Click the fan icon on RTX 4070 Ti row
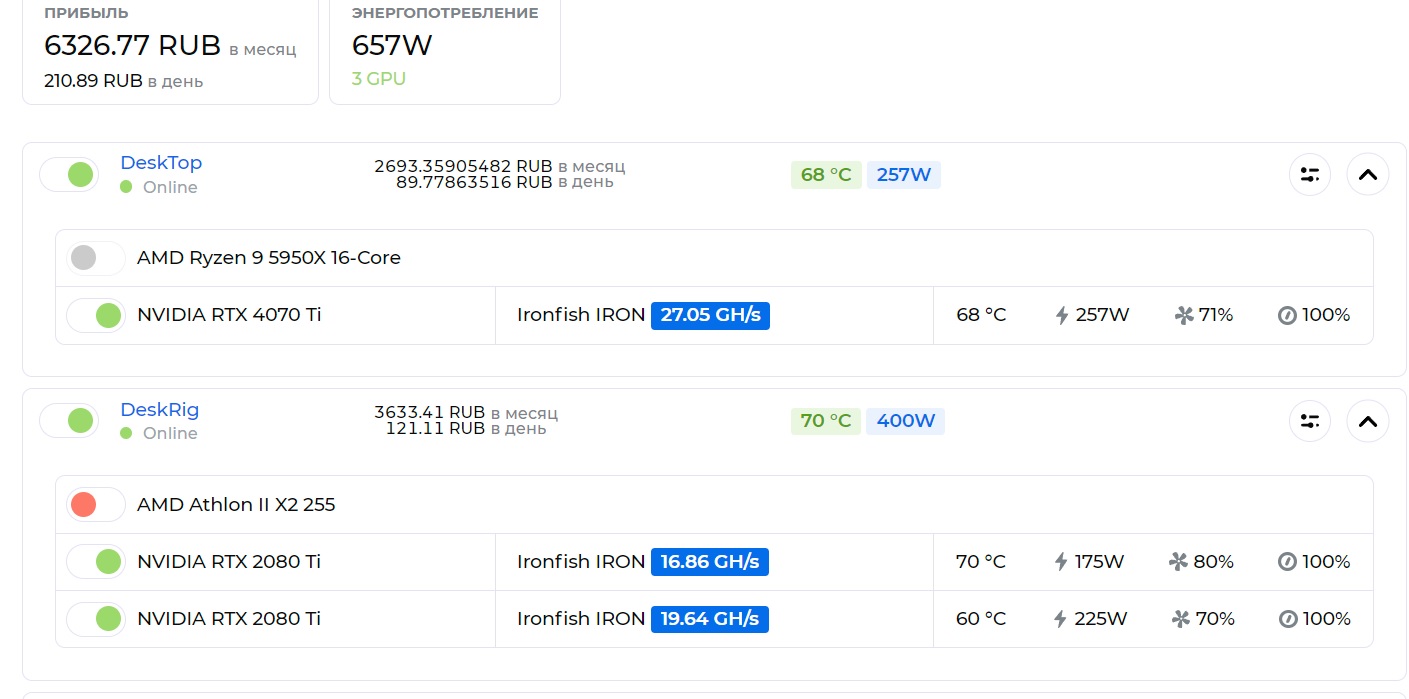The image size is (1409, 699). click(1184, 316)
